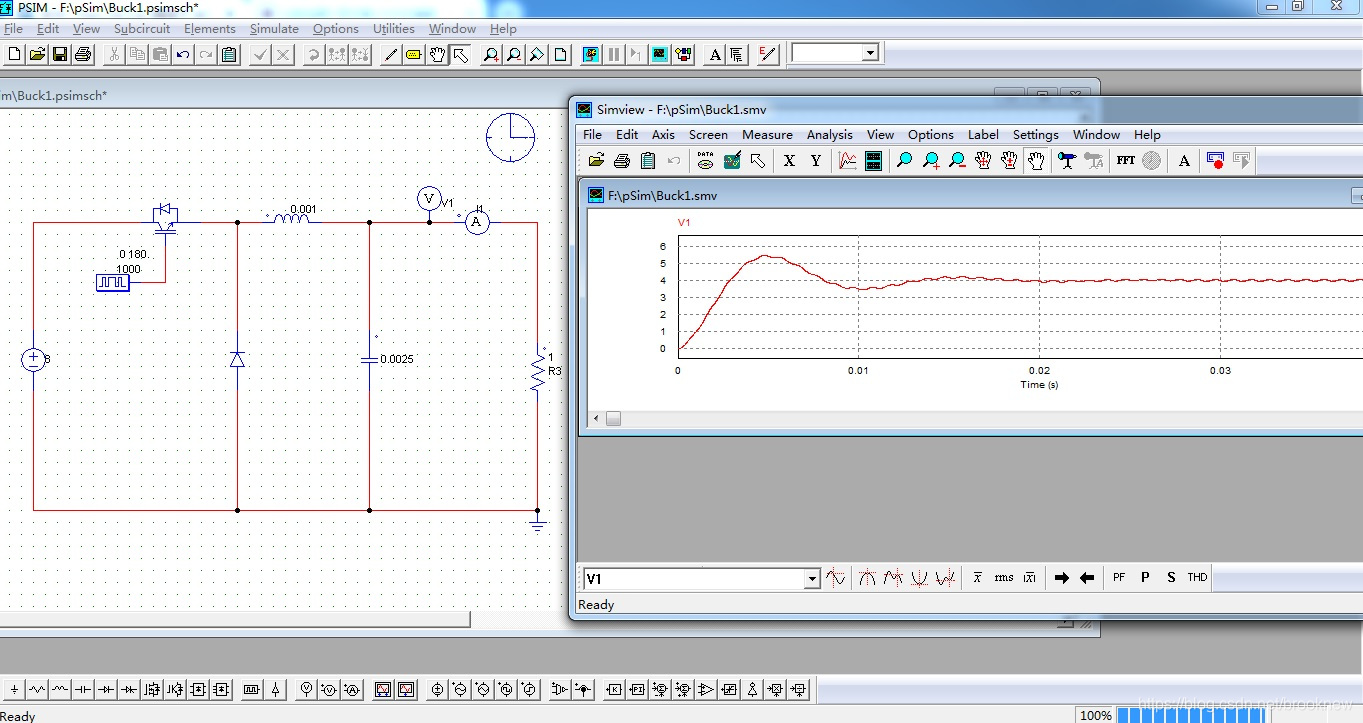
Task: Open Simview Axis menu
Action: coord(663,135)
